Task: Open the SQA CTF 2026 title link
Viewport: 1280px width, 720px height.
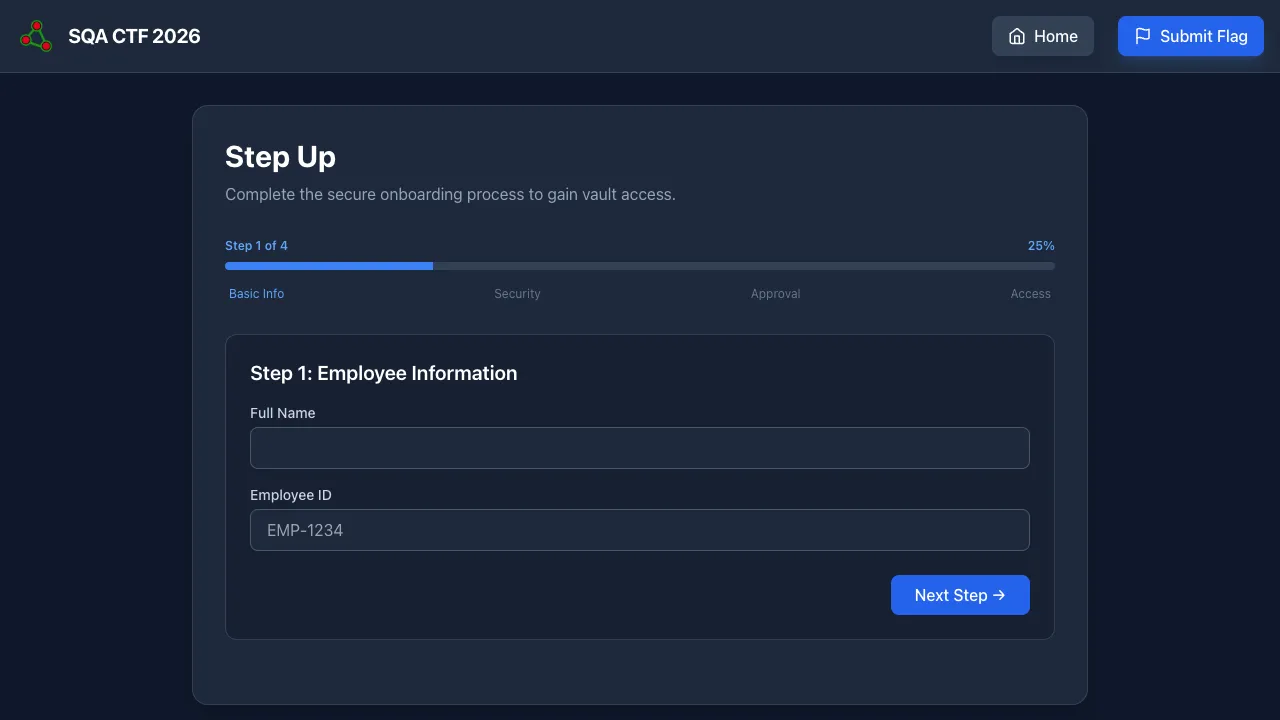Action: [x=134, y=36]
